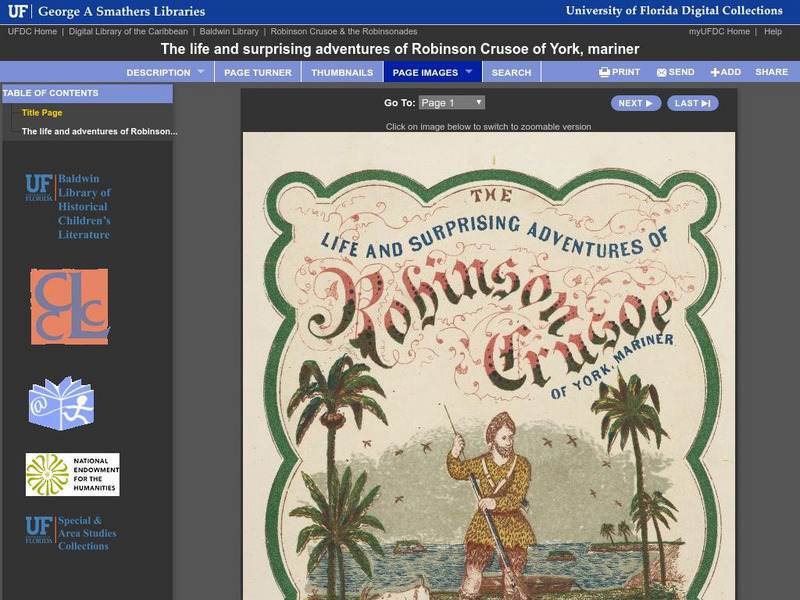Click the Help link
The width and height of the screenshot is (800, 600).
click(772, 32)
